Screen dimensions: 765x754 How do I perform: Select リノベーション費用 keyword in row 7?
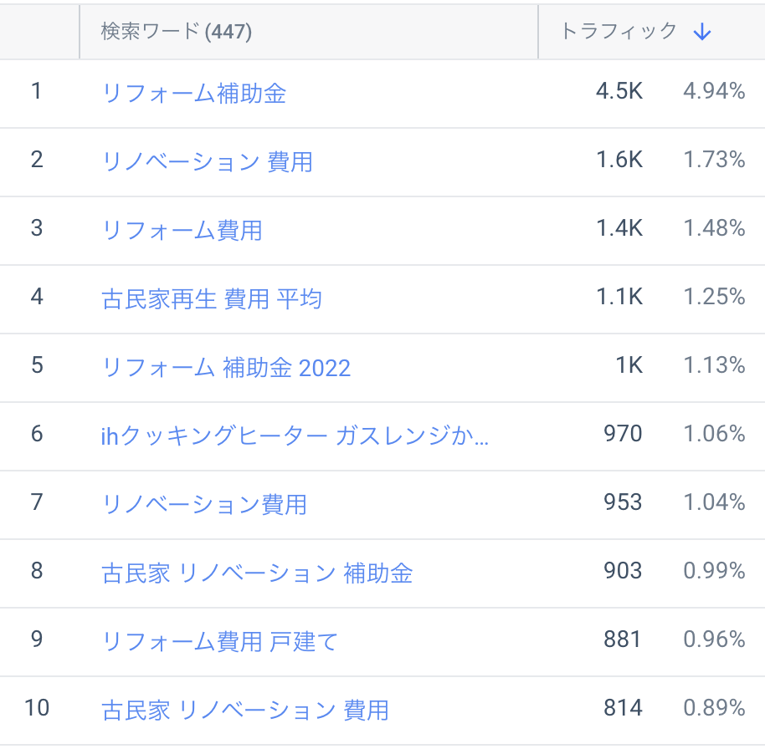(x=204, y=504)
